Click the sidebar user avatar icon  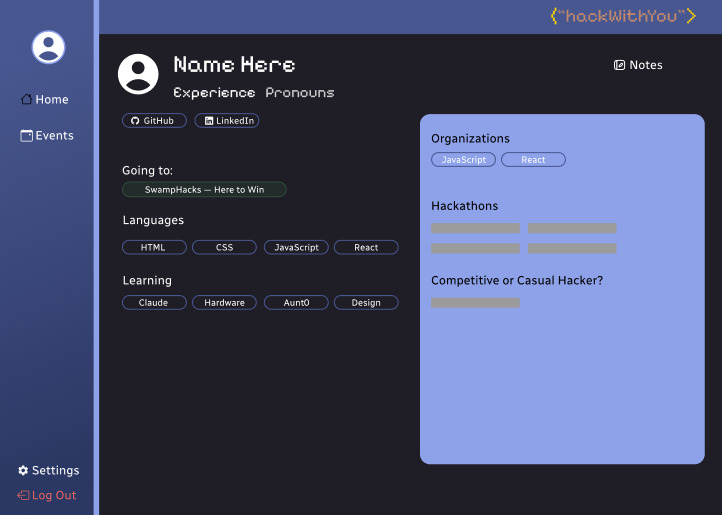point(48,47)
